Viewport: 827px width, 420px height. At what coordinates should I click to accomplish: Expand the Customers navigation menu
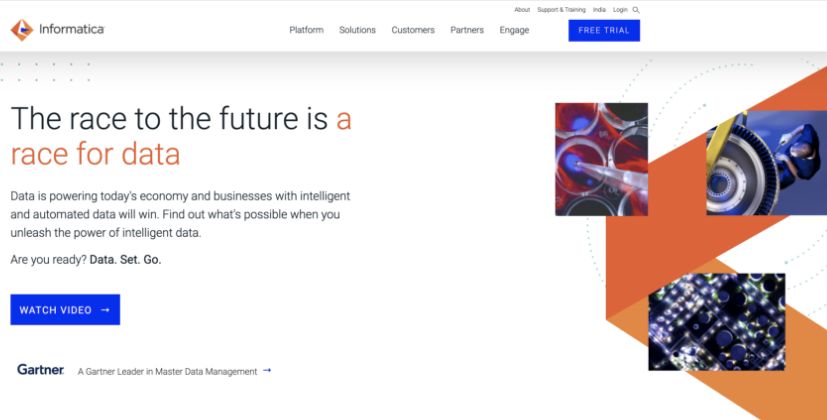(413, 30)
